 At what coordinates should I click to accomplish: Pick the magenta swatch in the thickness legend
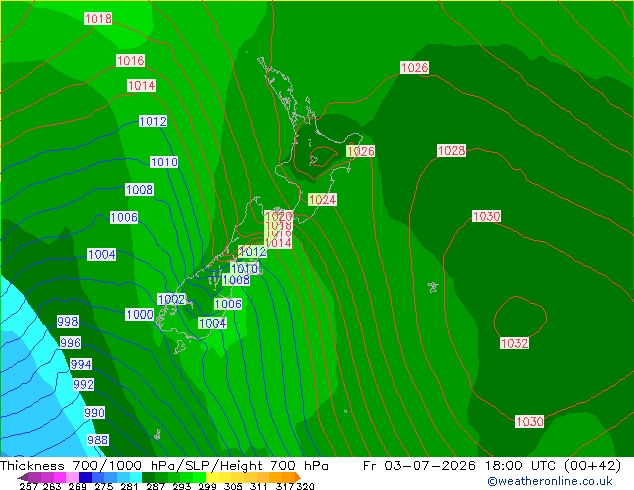click(59, 477)
